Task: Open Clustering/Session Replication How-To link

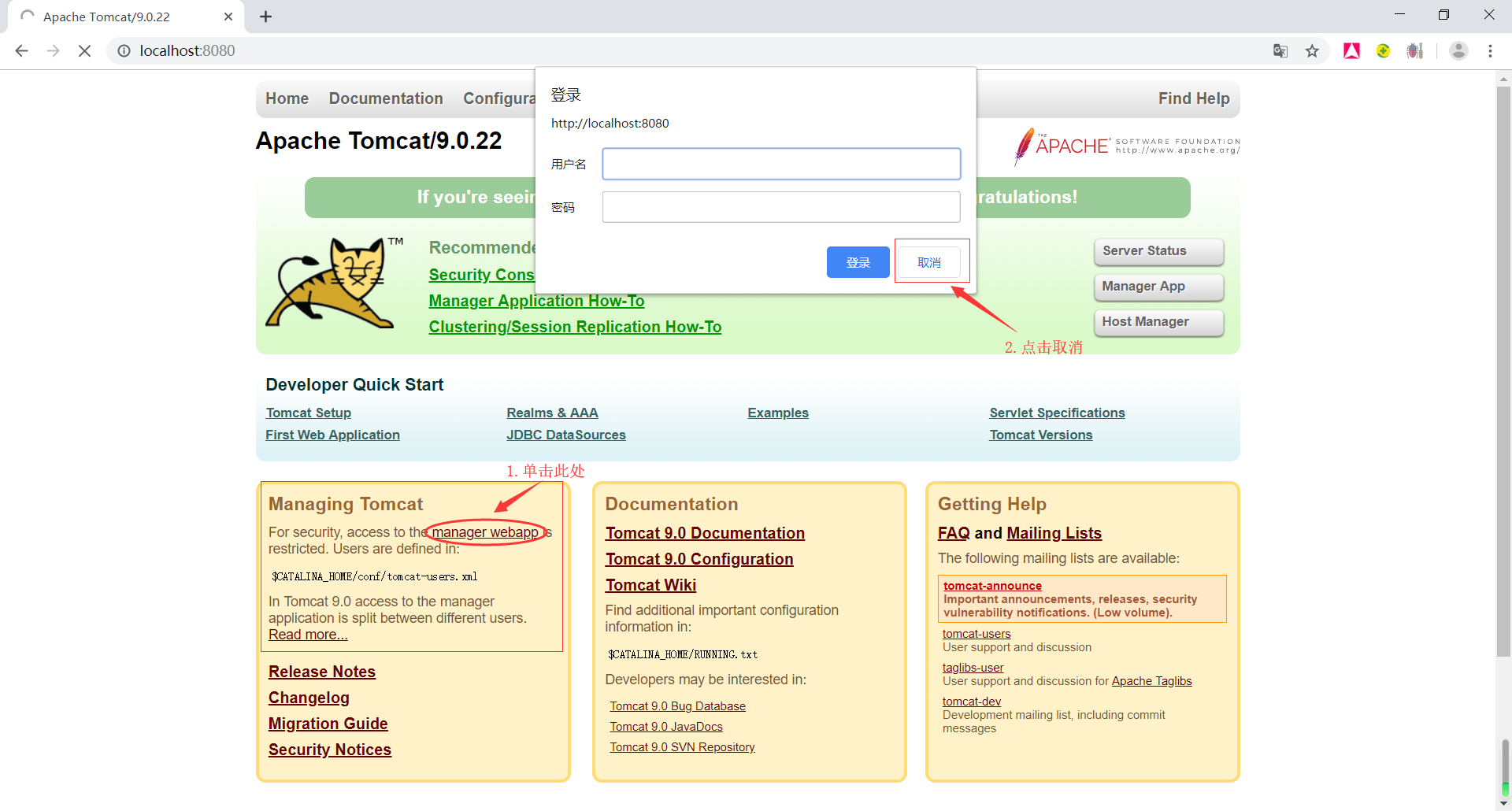Action: 575,327
